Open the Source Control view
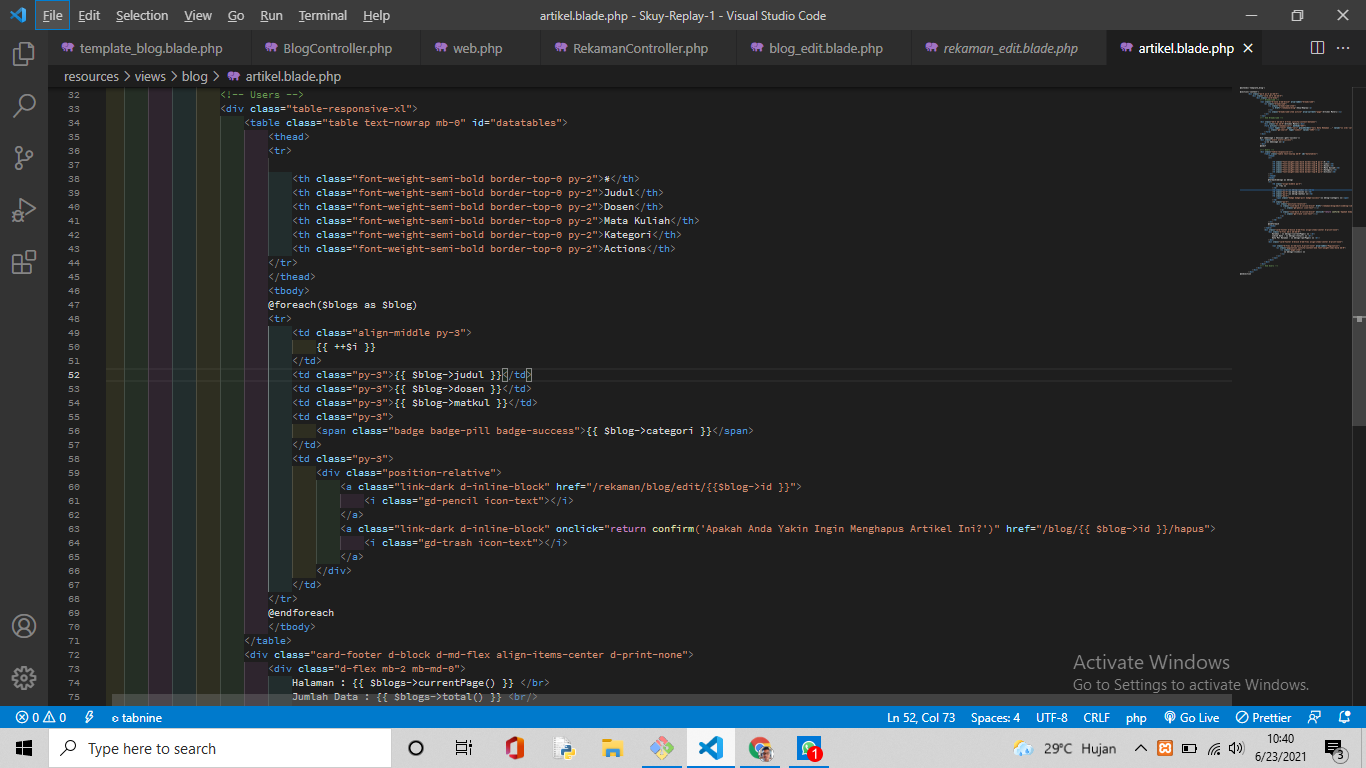Screen dimensions: 1366x768 (x=24, y=157)
